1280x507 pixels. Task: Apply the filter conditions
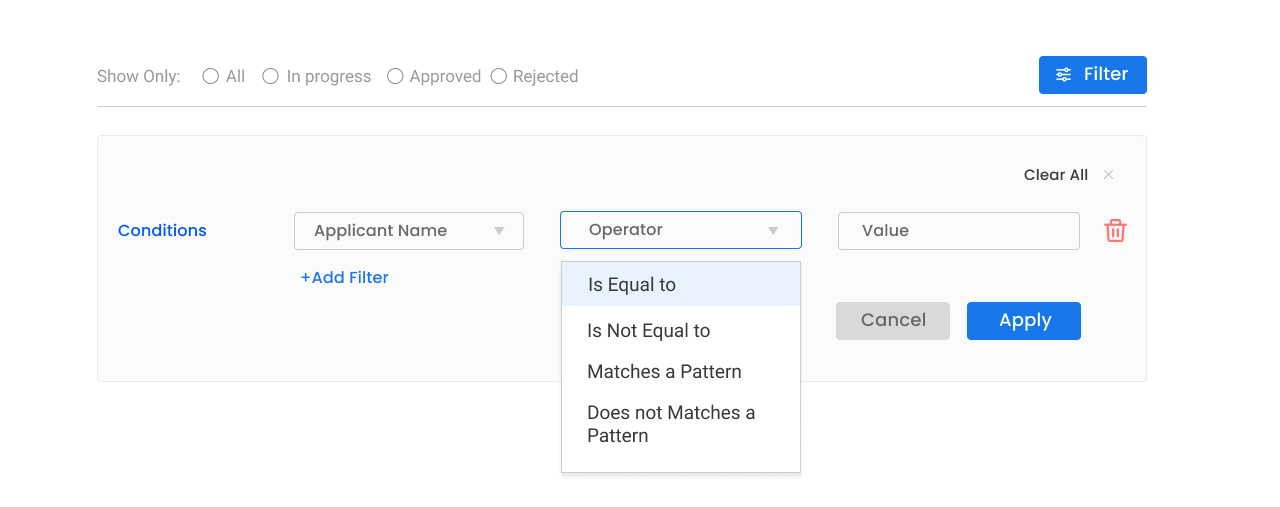[1023, 321]
